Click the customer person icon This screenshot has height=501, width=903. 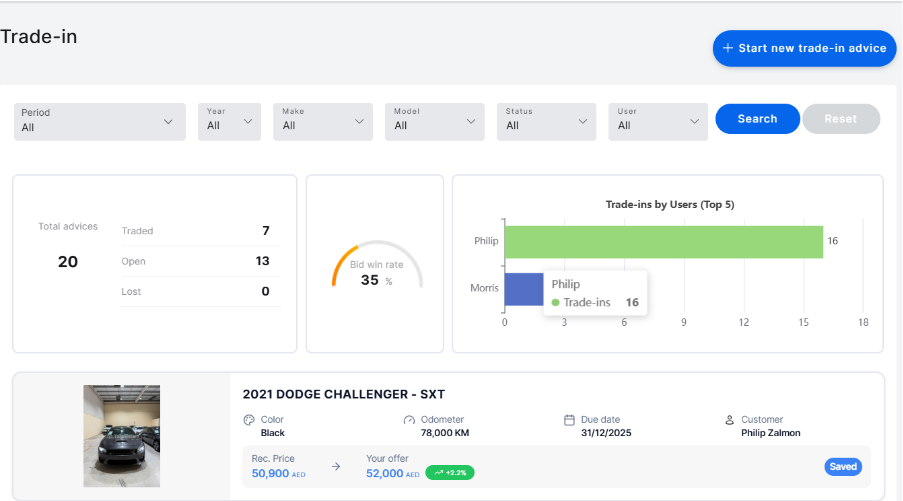click(x=730, y=420)
